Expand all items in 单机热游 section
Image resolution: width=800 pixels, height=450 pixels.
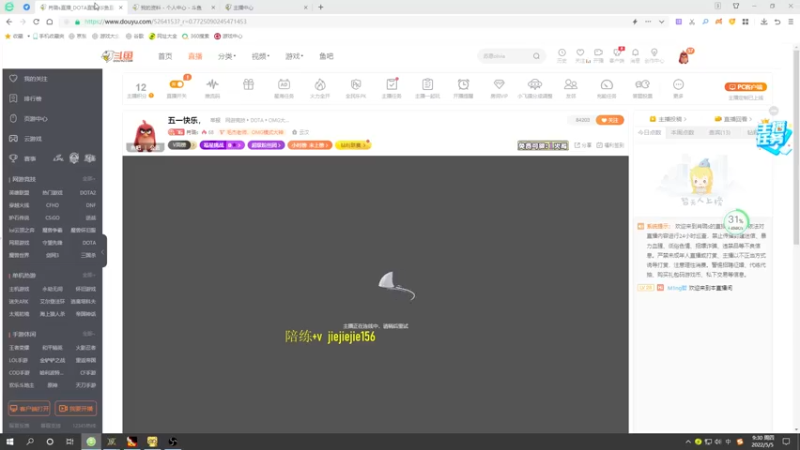click(x=89, y=275)
